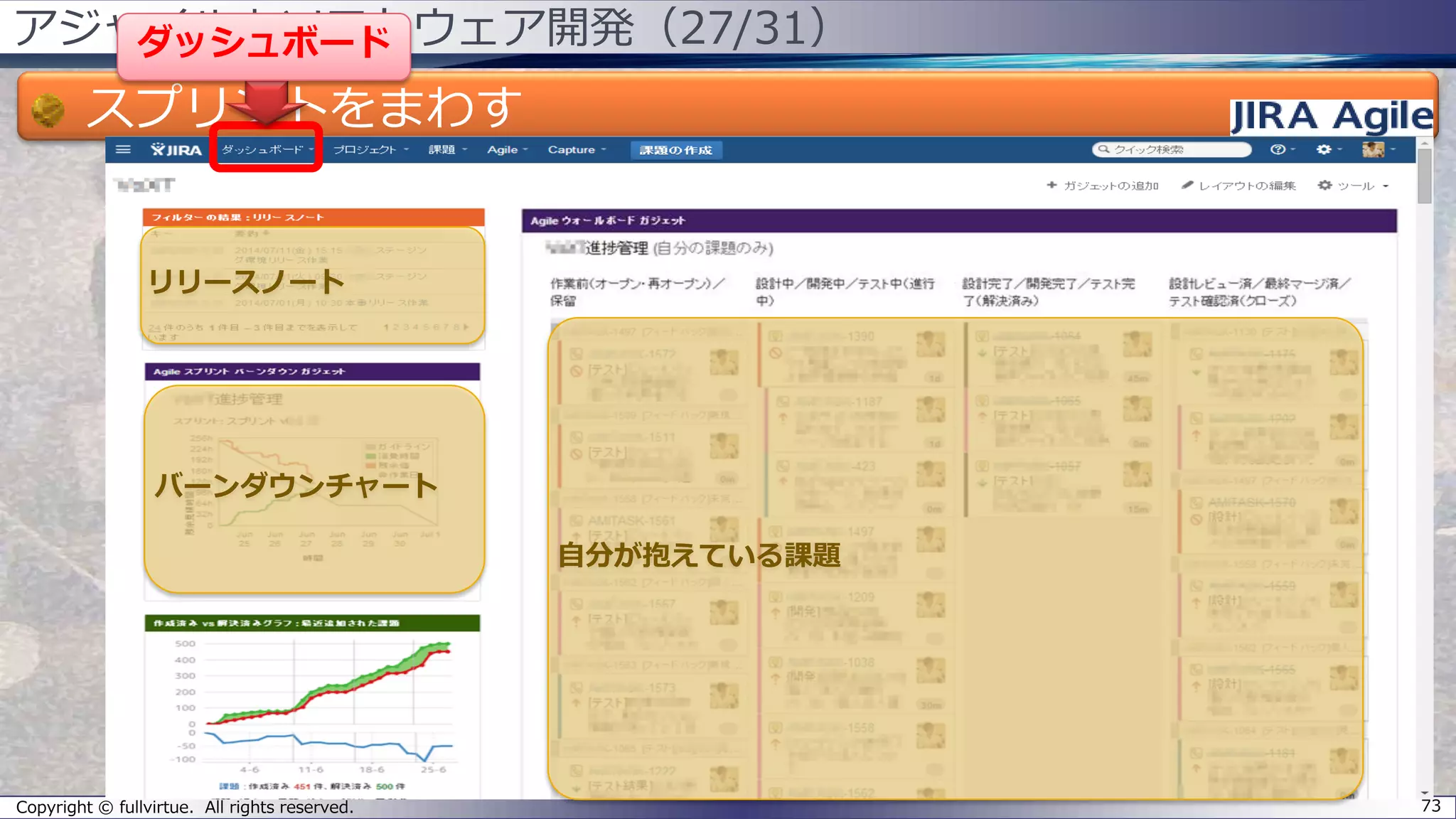
Task: Open the hamburger sidebar menu icon
Action: pos(123,149)
